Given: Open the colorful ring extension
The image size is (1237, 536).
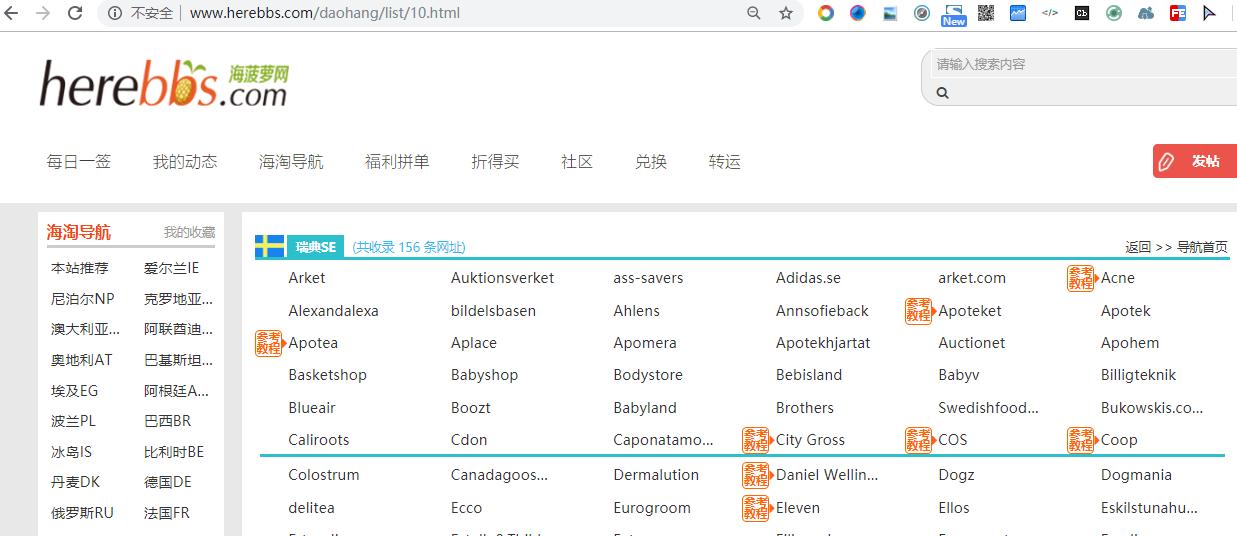Looking at the screenshot, I should click(x=826, y=13).
